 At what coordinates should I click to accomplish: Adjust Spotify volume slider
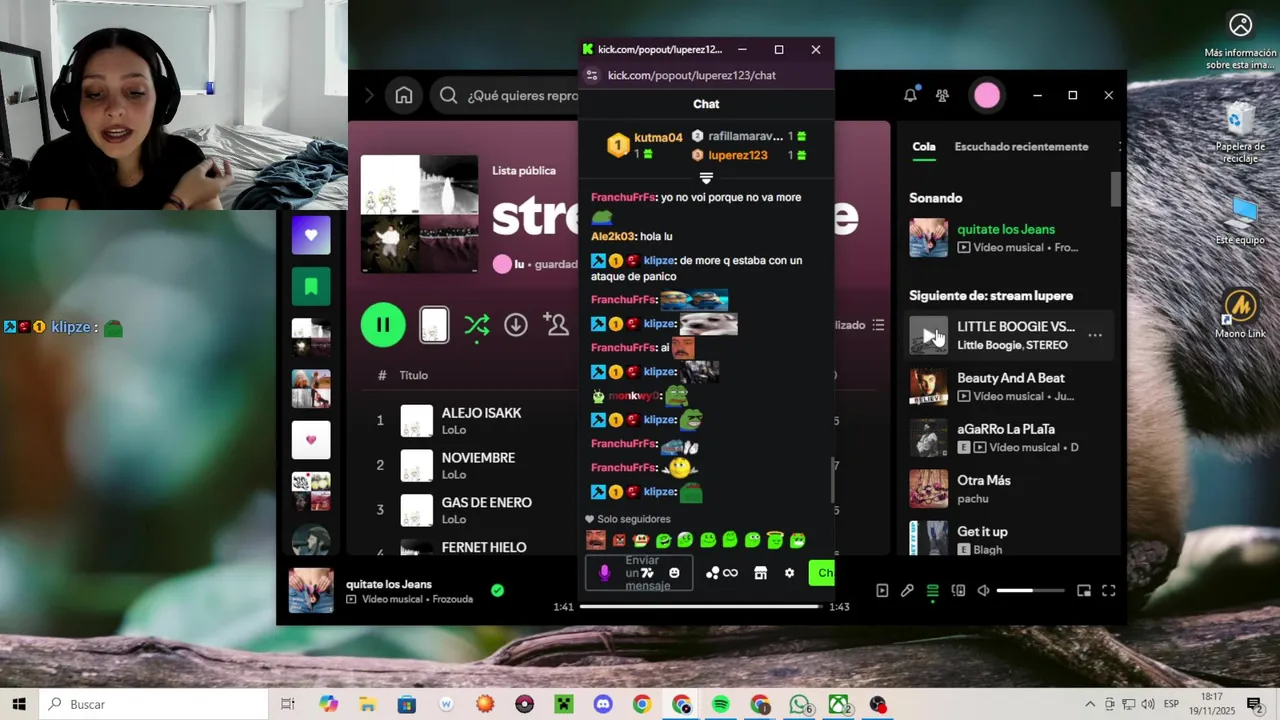click(x=1031, y=591)
